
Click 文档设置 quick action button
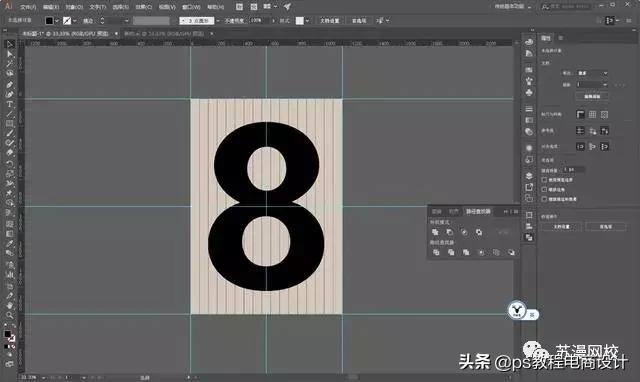point(562,227)
